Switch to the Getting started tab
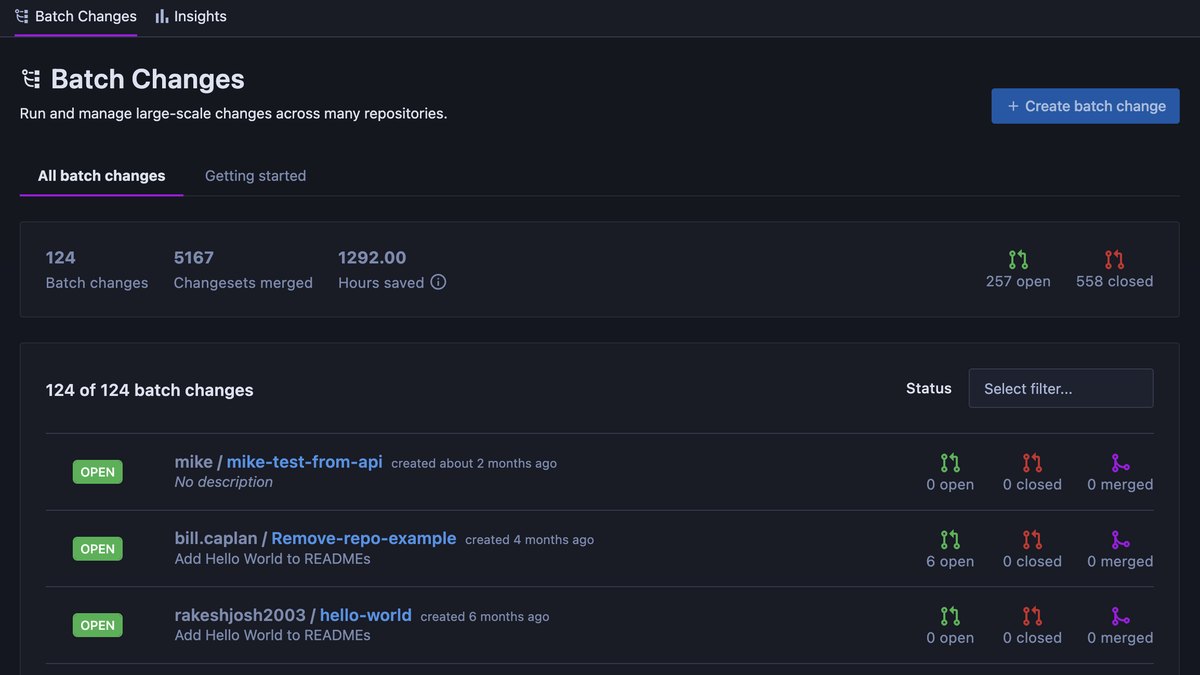Image resolution: width=1200 pixels, height=675 pixels. (x=255, y=176)
